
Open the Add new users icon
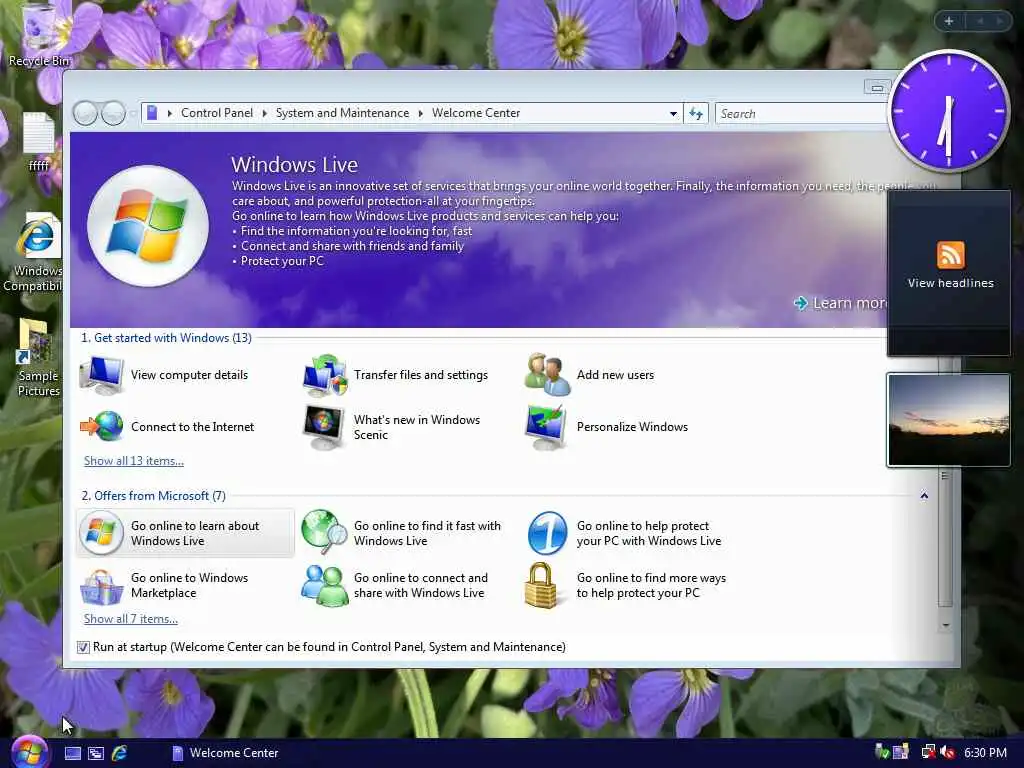point(547,374)
